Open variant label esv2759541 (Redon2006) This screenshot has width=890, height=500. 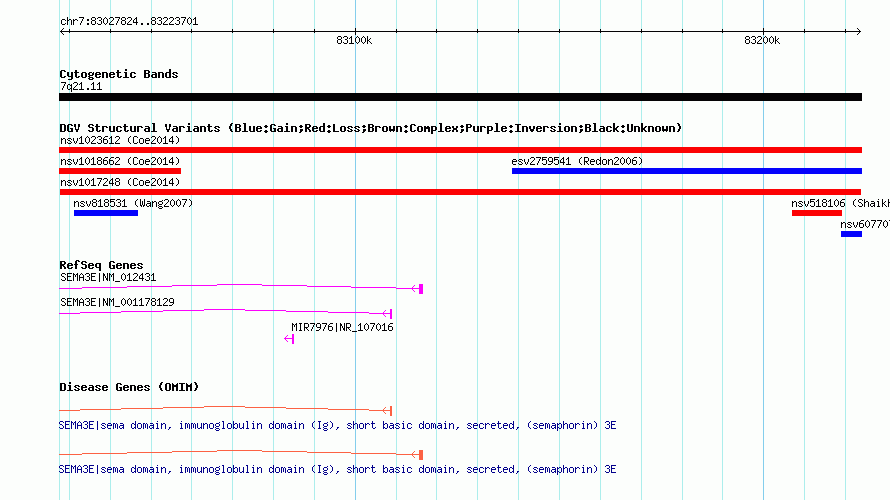pos(577,161)
